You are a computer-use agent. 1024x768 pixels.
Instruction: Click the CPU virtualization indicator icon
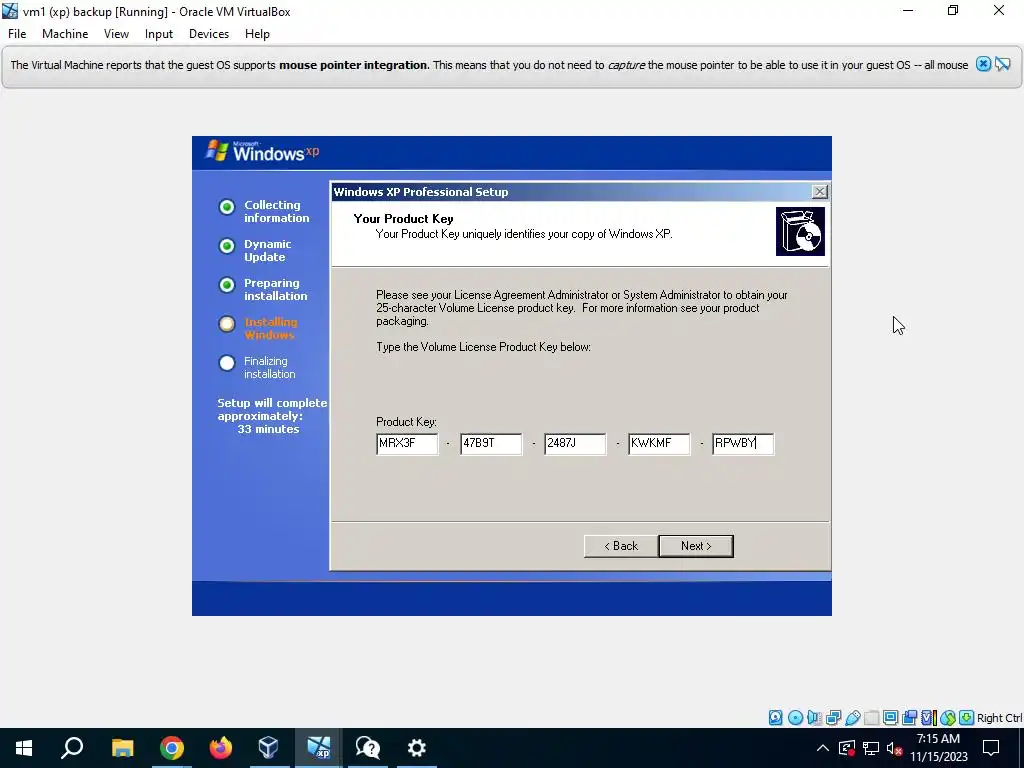click(929, 718)
